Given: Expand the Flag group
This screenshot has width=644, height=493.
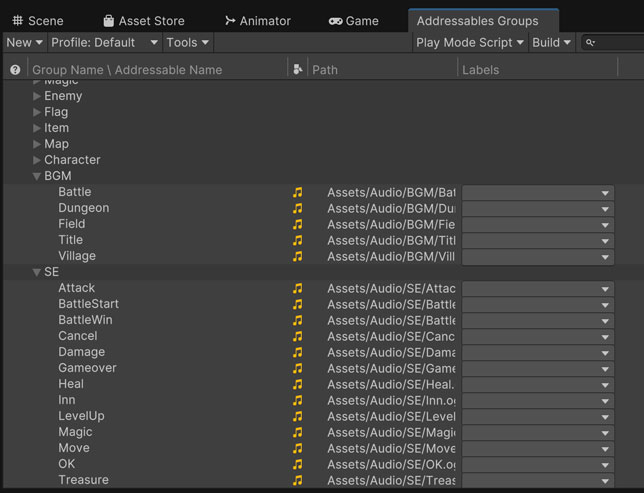Looking at the screenshot, I should pos(37,112).
